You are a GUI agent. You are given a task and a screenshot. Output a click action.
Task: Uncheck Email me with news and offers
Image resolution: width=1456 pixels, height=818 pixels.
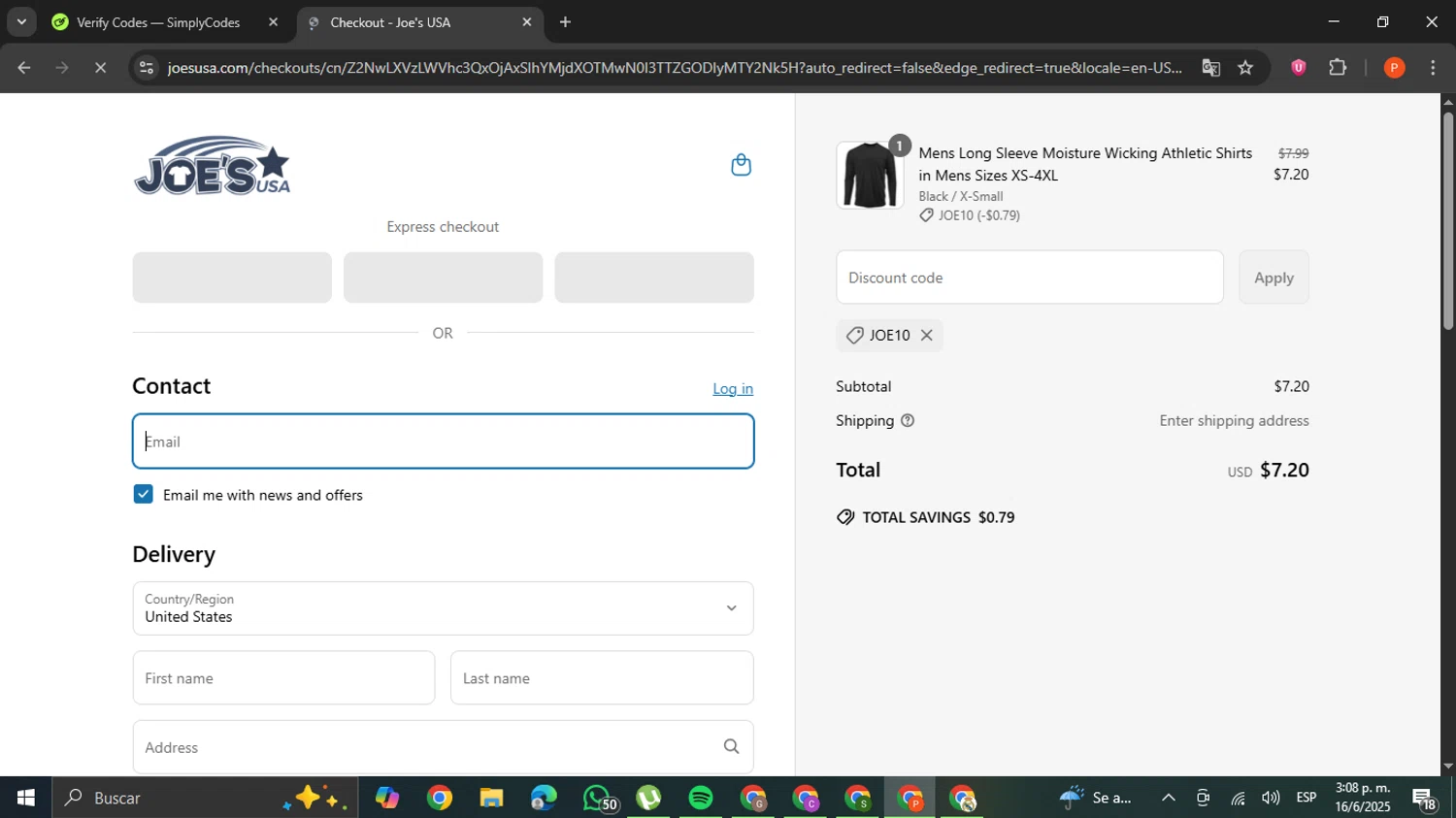pyautogui.click(x=143, y=494)
